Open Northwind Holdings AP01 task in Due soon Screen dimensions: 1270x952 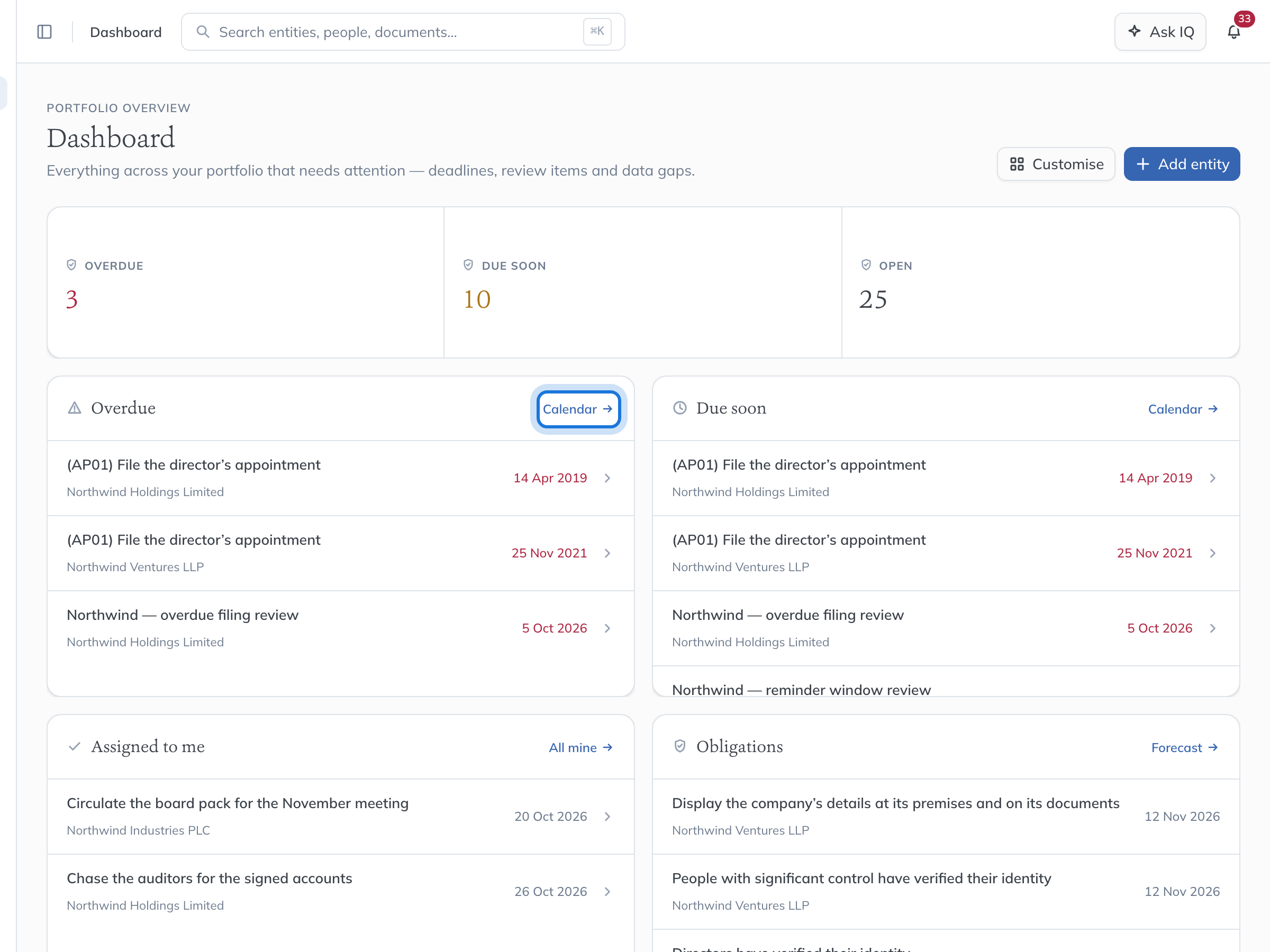click(946, 478)
